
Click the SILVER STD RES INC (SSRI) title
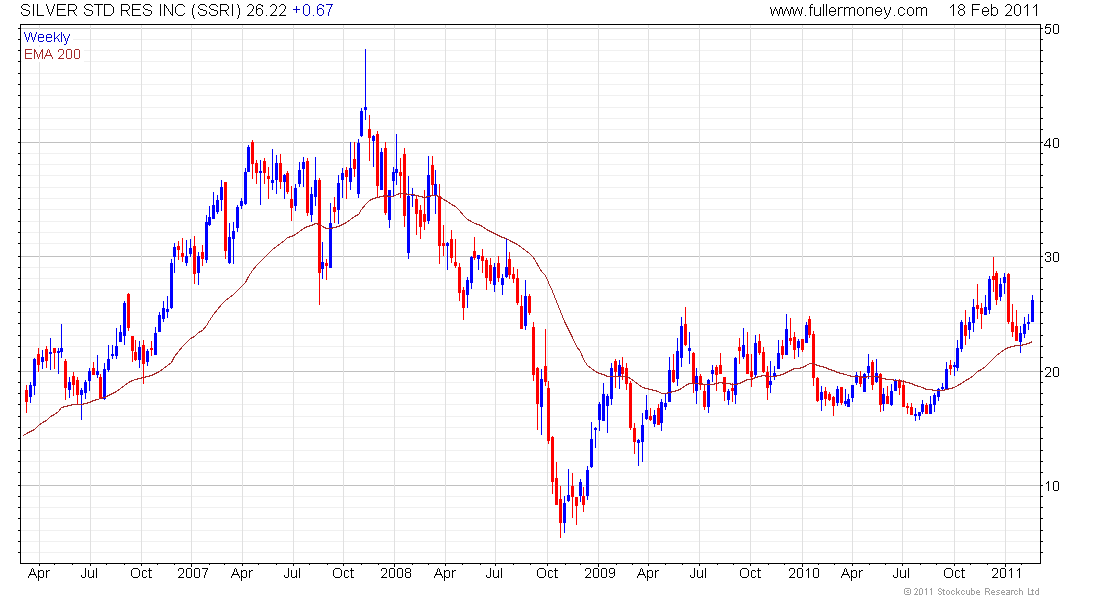point(131,11)
